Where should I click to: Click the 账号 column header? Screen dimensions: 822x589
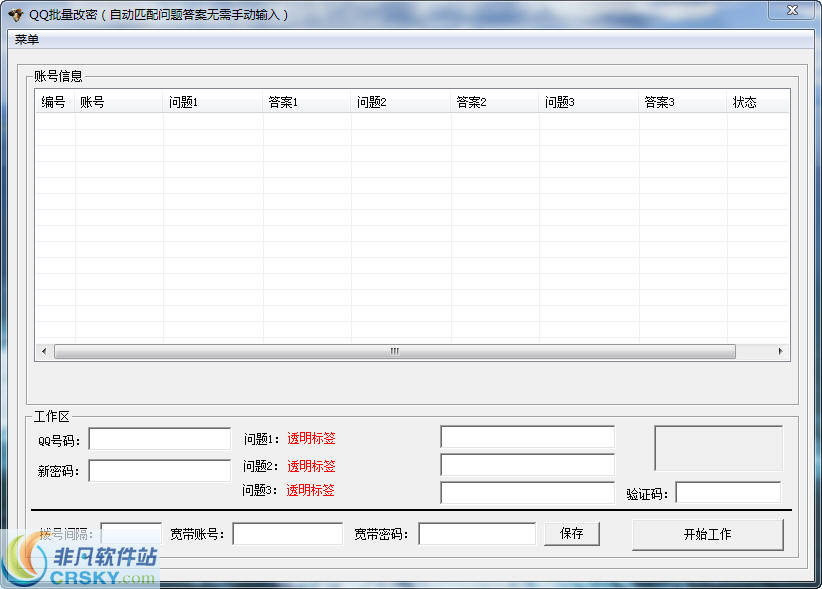[x=119, y=102]
